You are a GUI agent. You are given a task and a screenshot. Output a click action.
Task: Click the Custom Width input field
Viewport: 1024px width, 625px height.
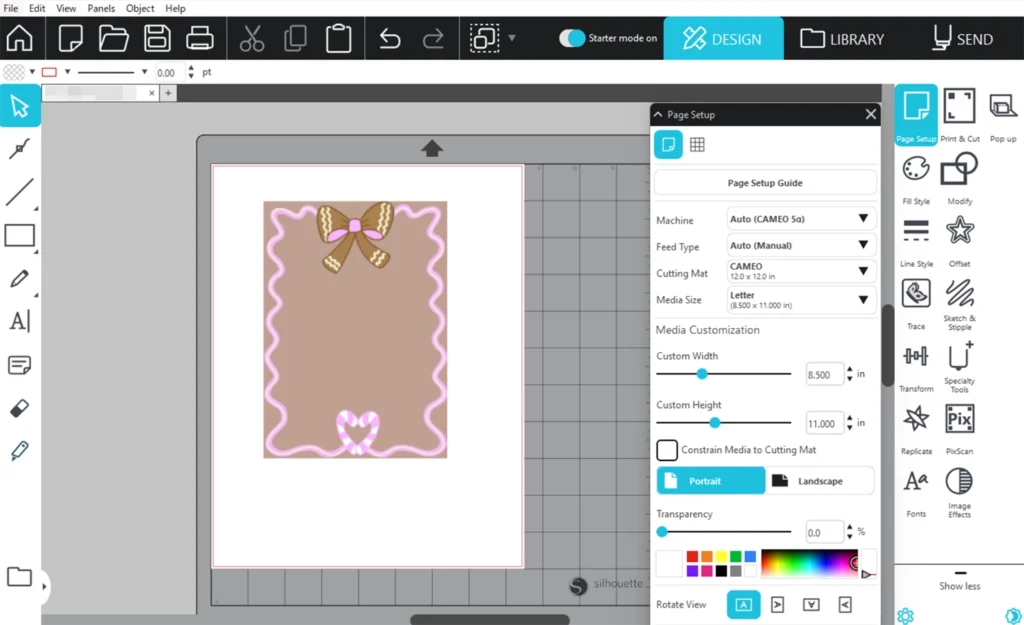coord(824,374)
